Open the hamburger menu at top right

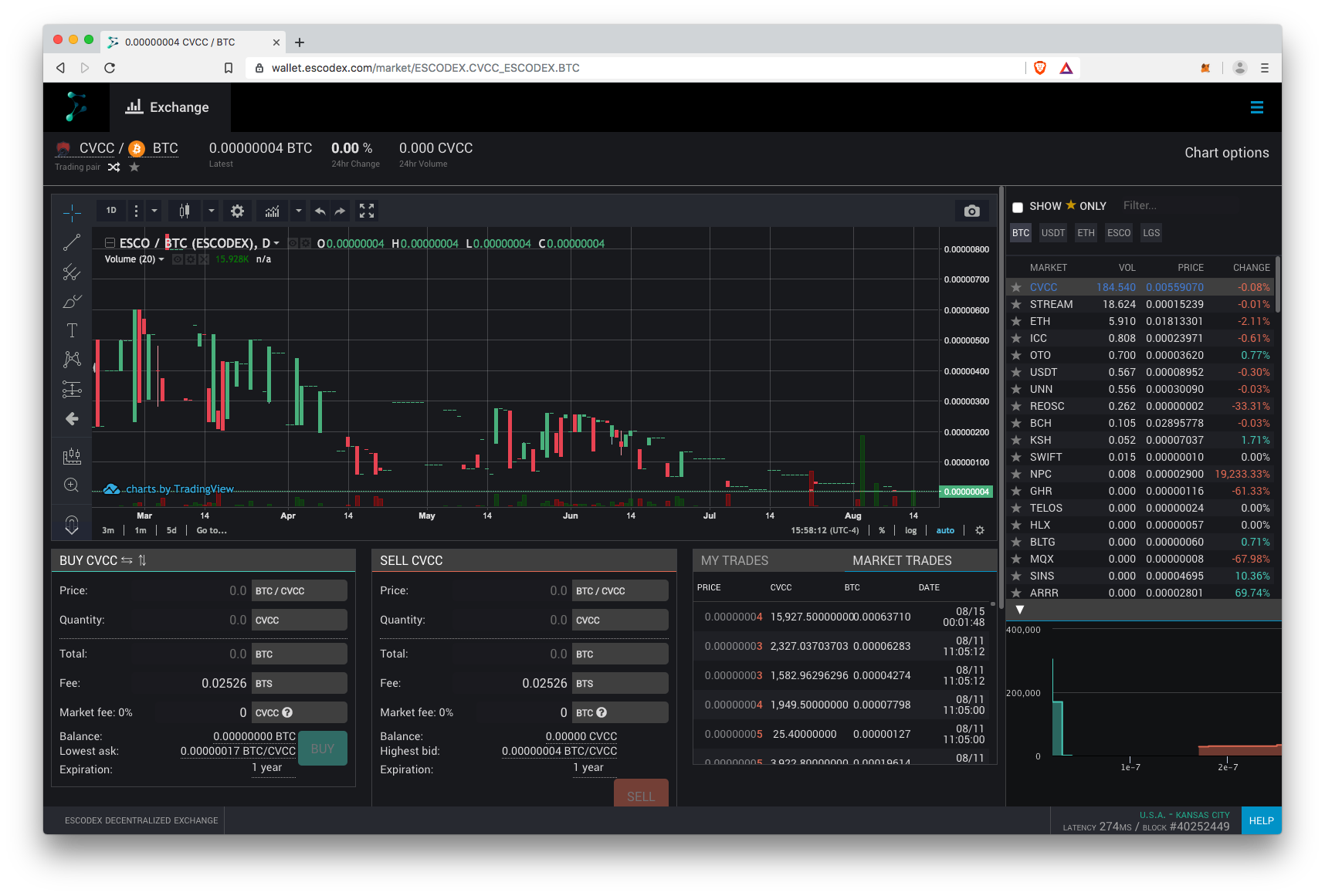1257,108
